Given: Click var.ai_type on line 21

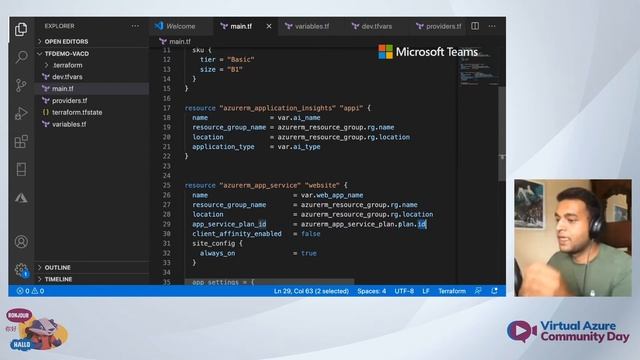Looking at the screenshot, I should (299, 147).
